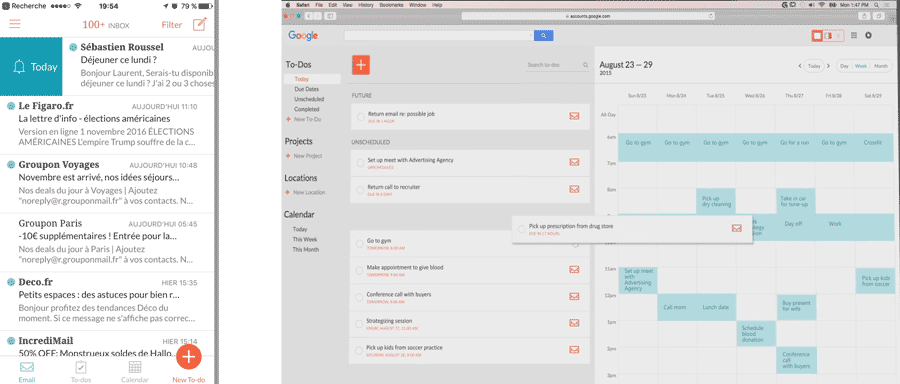Switch calendar to Month view
The image size is (900, 384).
pyautogui.click(x=881, y=66)
